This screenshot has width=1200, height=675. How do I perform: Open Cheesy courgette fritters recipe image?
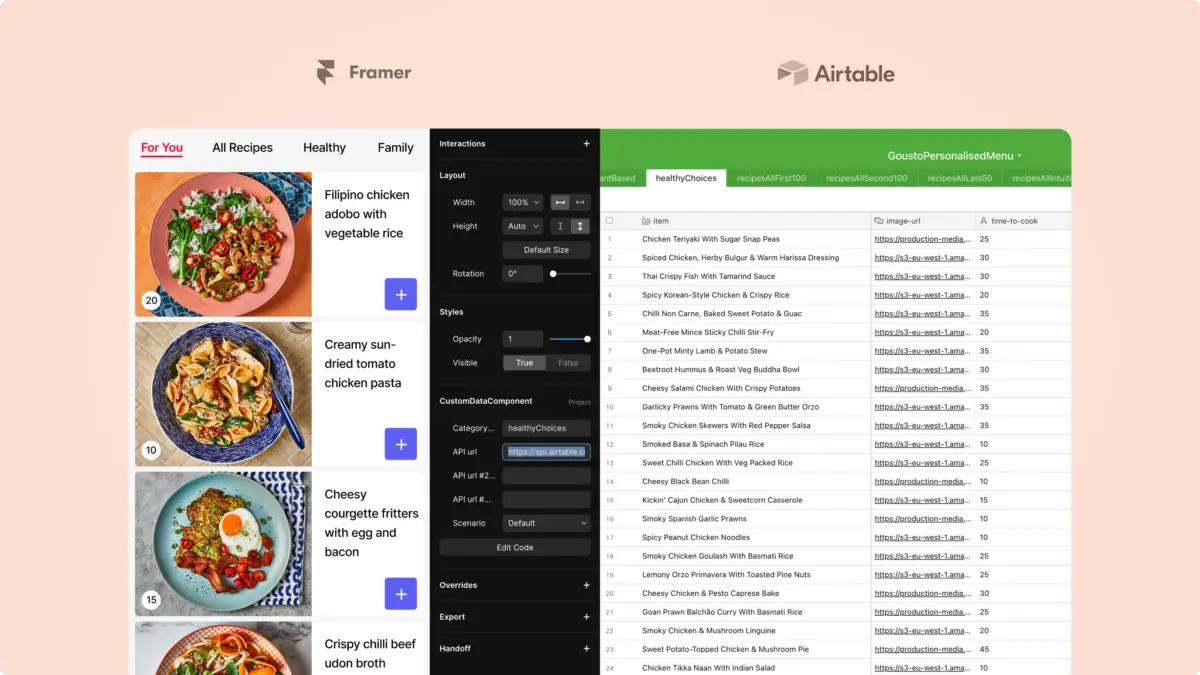click(223, 544)
